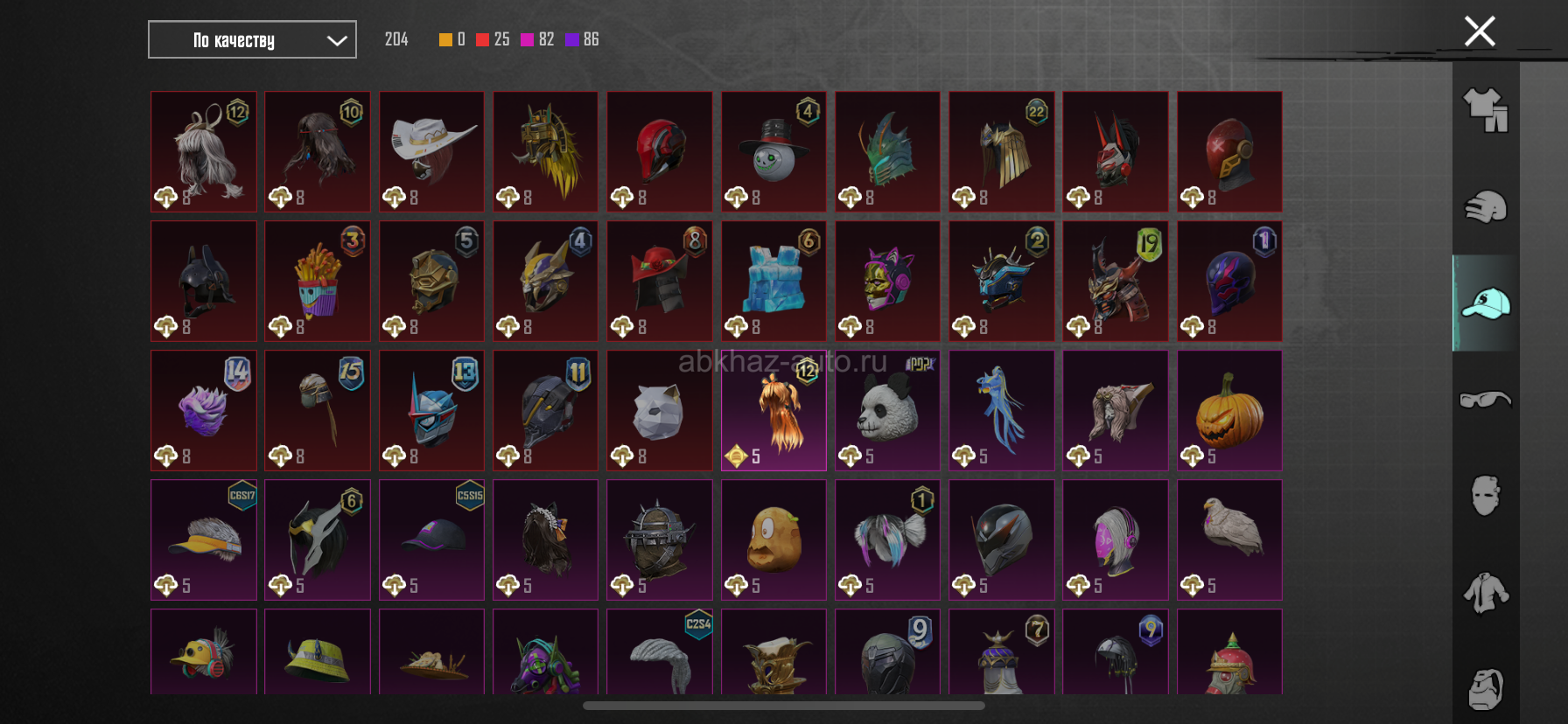
Task: Select the white cowboy hat item
Action: tap(431, 151)
